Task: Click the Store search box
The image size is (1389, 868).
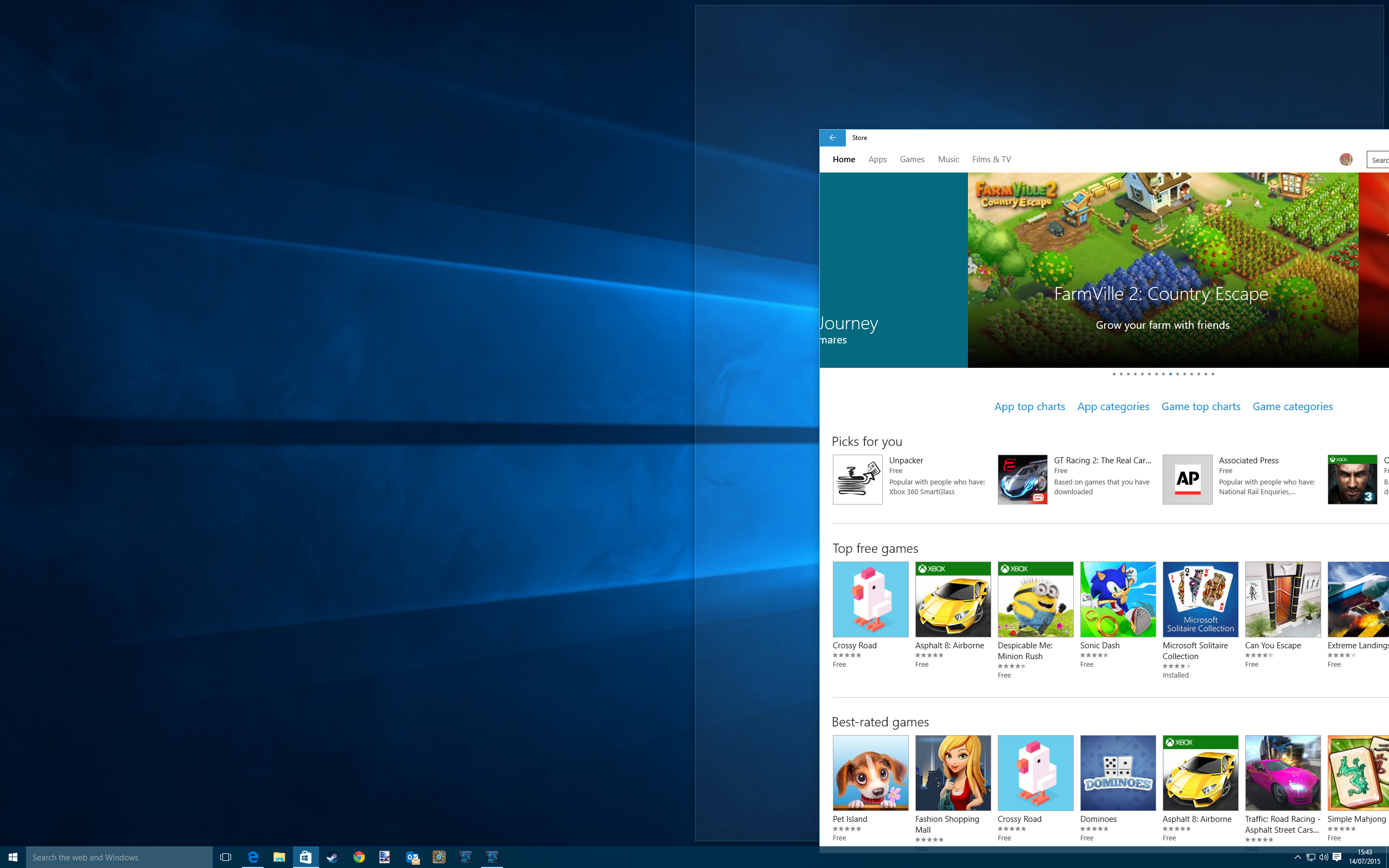Action: coord(1378,159)
